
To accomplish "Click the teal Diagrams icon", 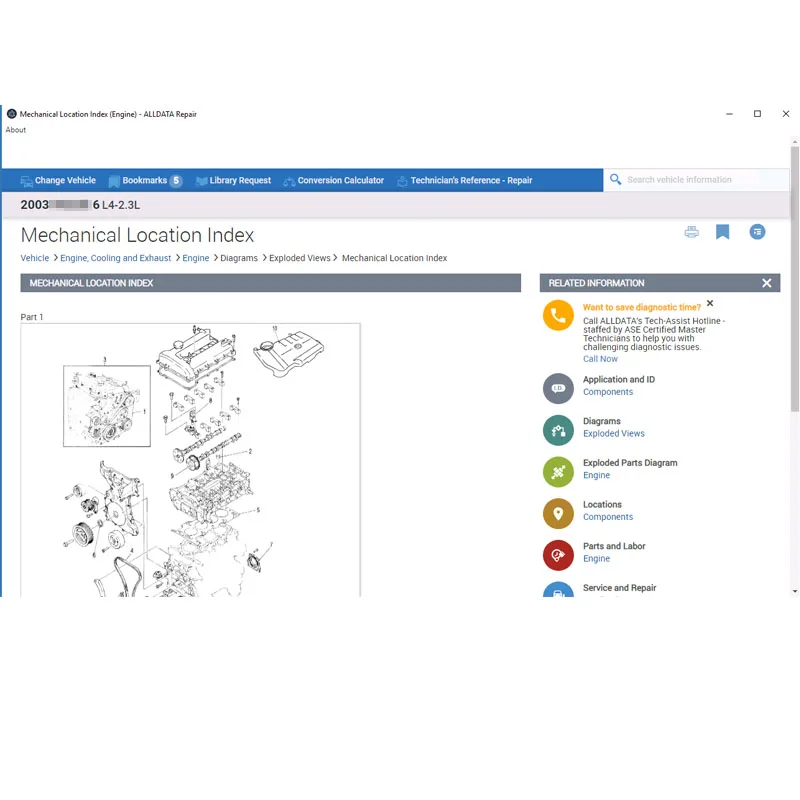I will (558, 430).
